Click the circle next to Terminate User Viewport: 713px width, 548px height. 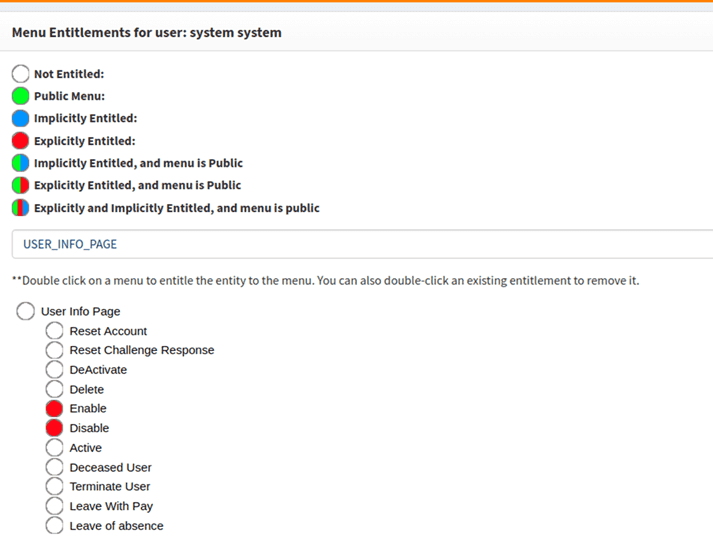click(55, 487)
